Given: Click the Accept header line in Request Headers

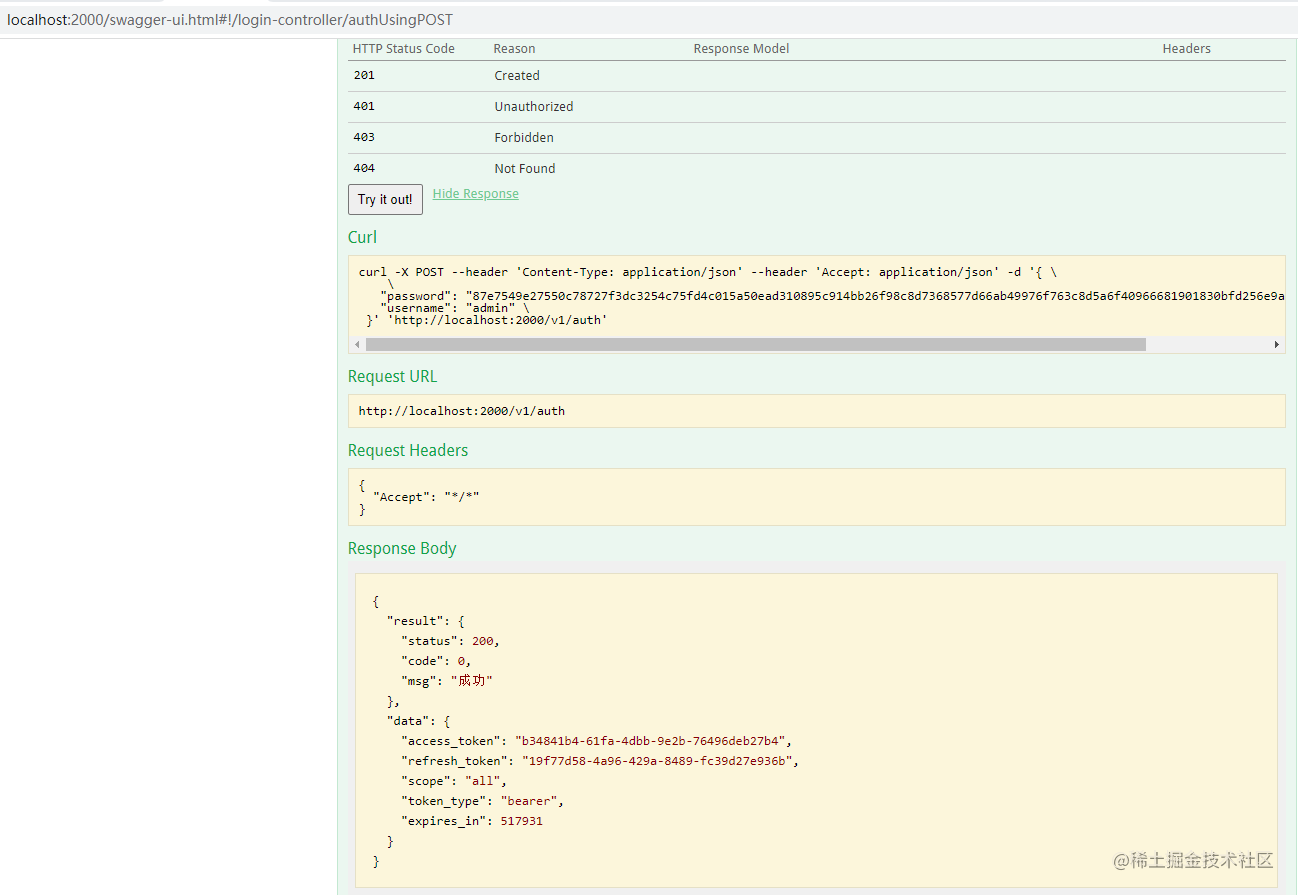Looking at the screenshot, I should tap(426, 497).
